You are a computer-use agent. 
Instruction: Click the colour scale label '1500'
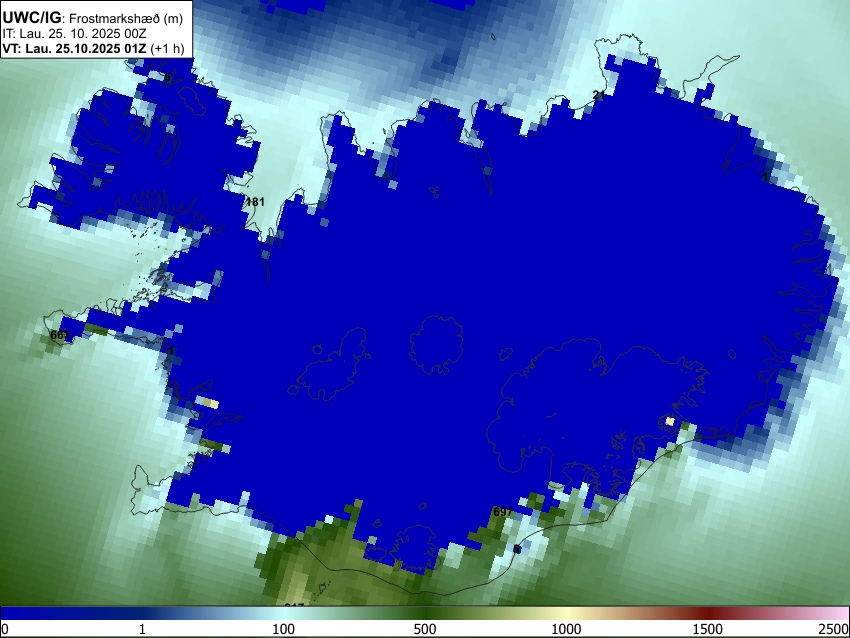coord(708,629)
